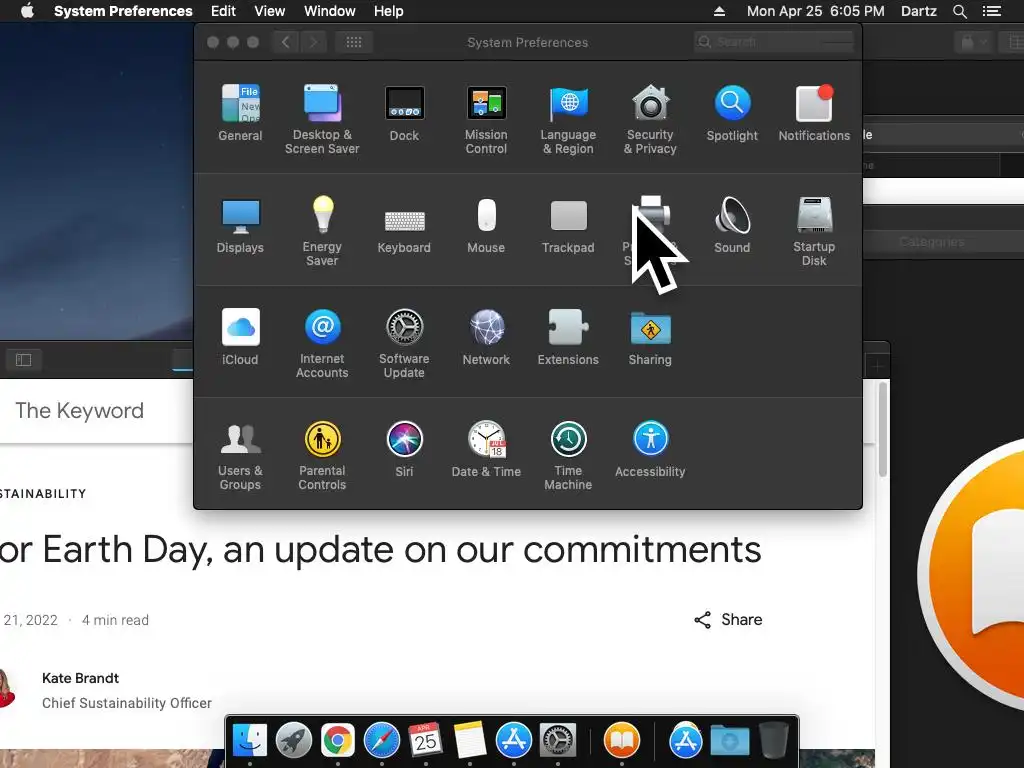This screenshot has width=1024, height=768.
Task: Open Users & Groups preferences
Action: tap(240, 455)
